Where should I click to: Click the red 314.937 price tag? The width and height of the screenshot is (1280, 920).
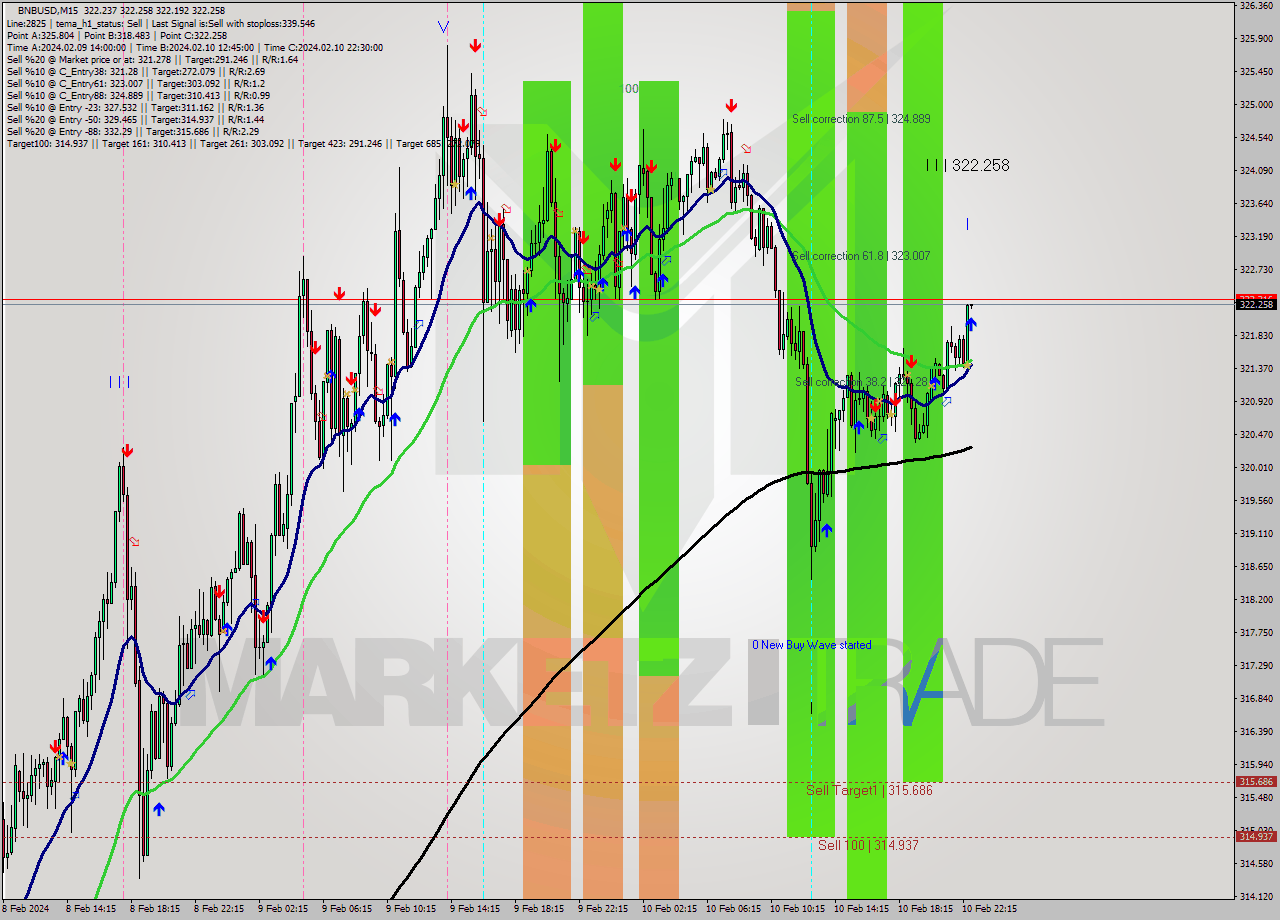pyautogui.click(x=1256, y=837)
